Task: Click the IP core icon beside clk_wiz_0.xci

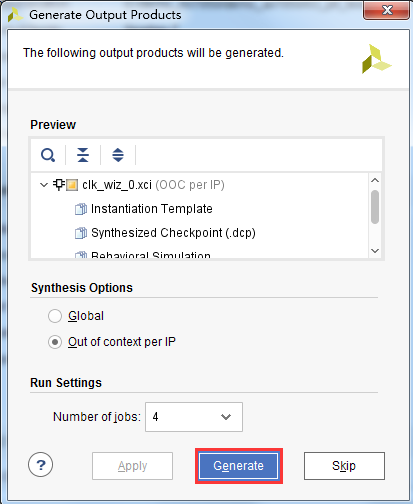Action: point(66,185)
